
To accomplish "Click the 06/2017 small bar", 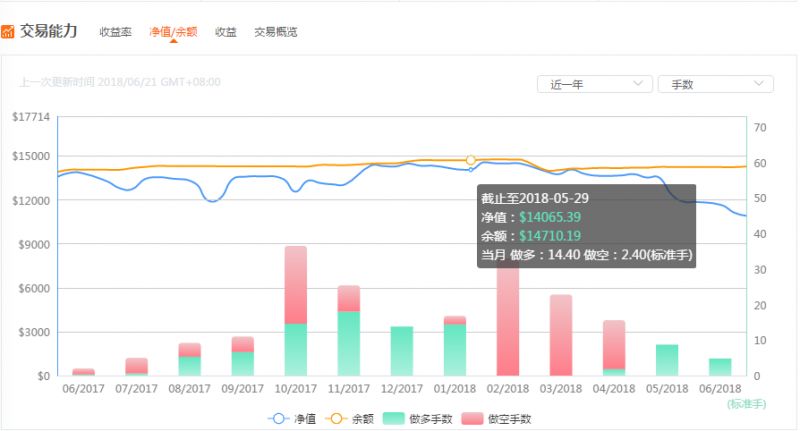I will (84, 372).
